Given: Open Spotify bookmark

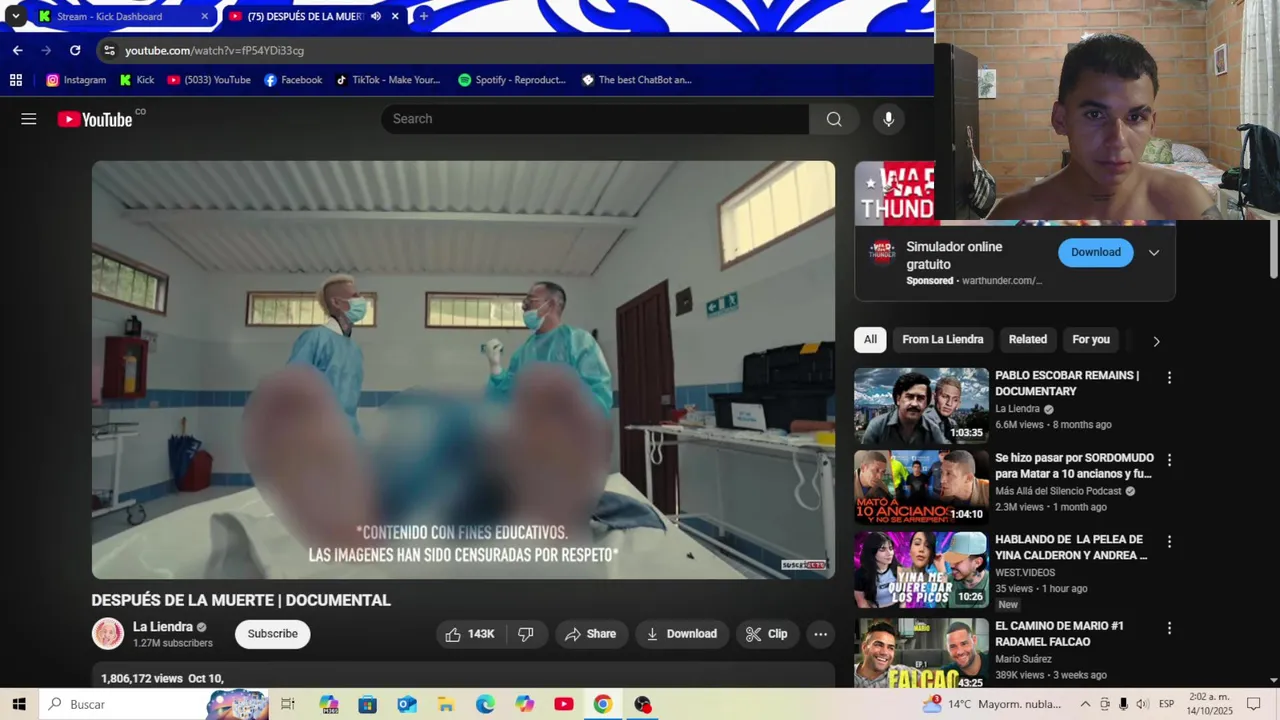Looking at the screenshot, I should pyautogui.click(x=512, y=80).
